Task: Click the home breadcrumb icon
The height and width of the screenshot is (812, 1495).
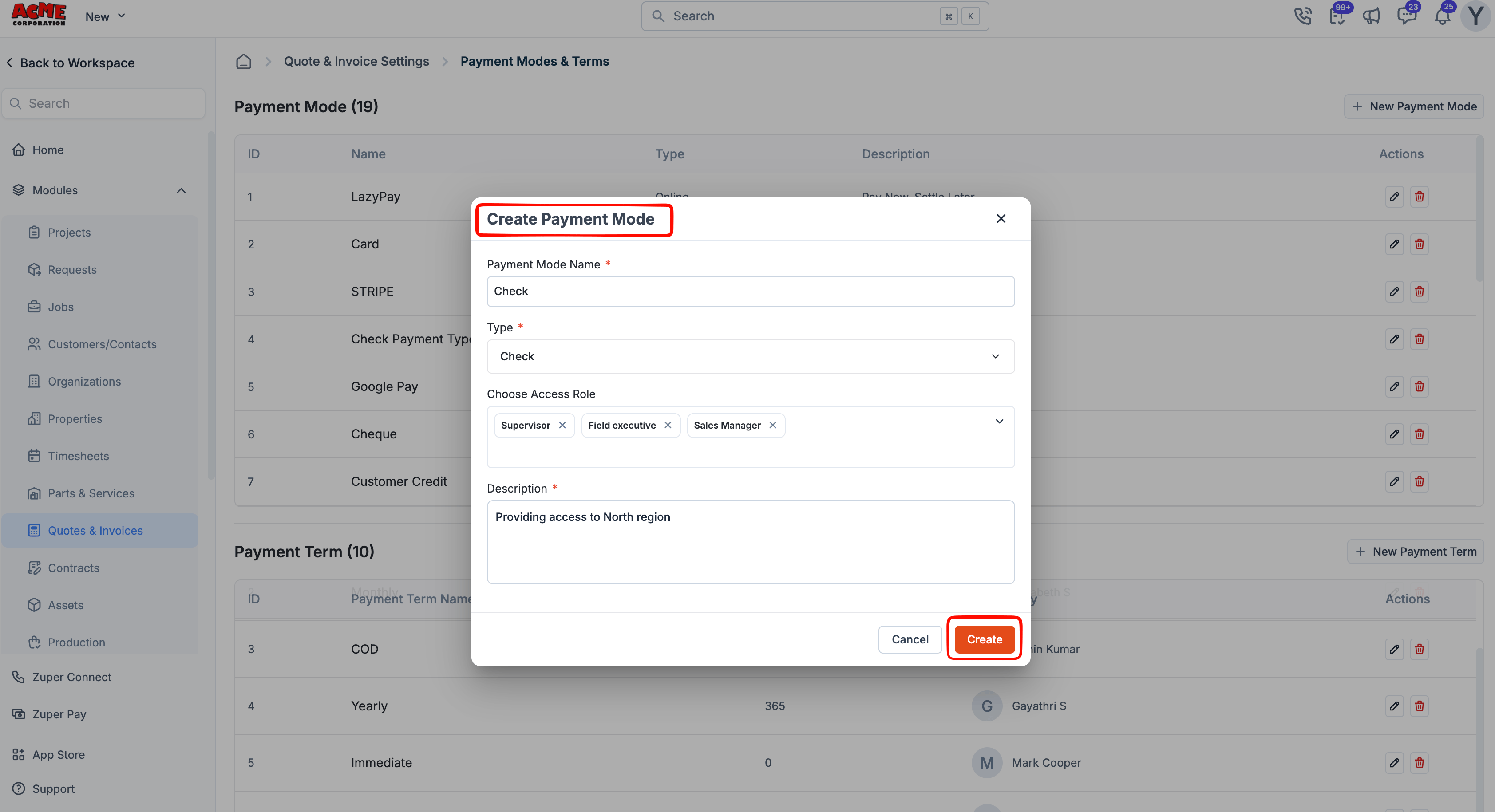Action: (x=244, y=62)
